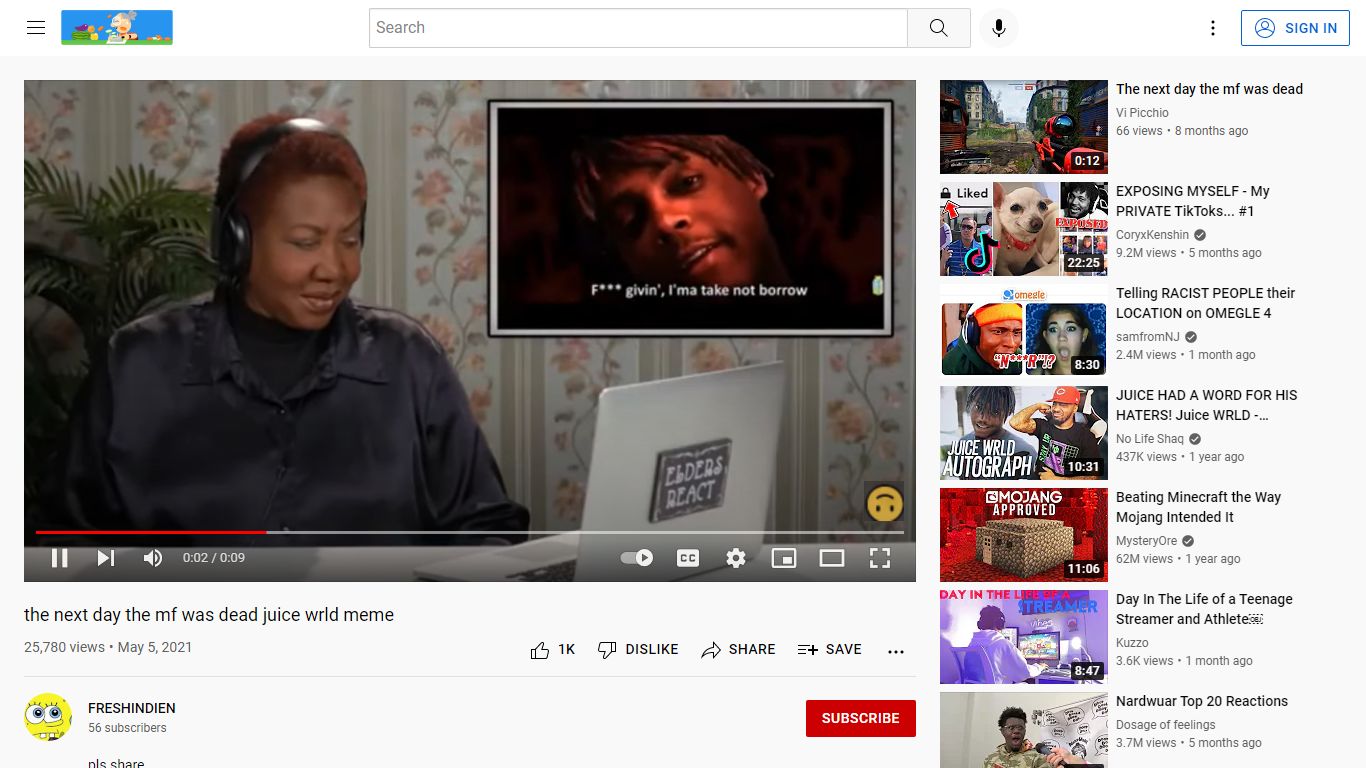The image size is (1366, 768).
Task: Enable theater mode
Action: coord(832,558)
